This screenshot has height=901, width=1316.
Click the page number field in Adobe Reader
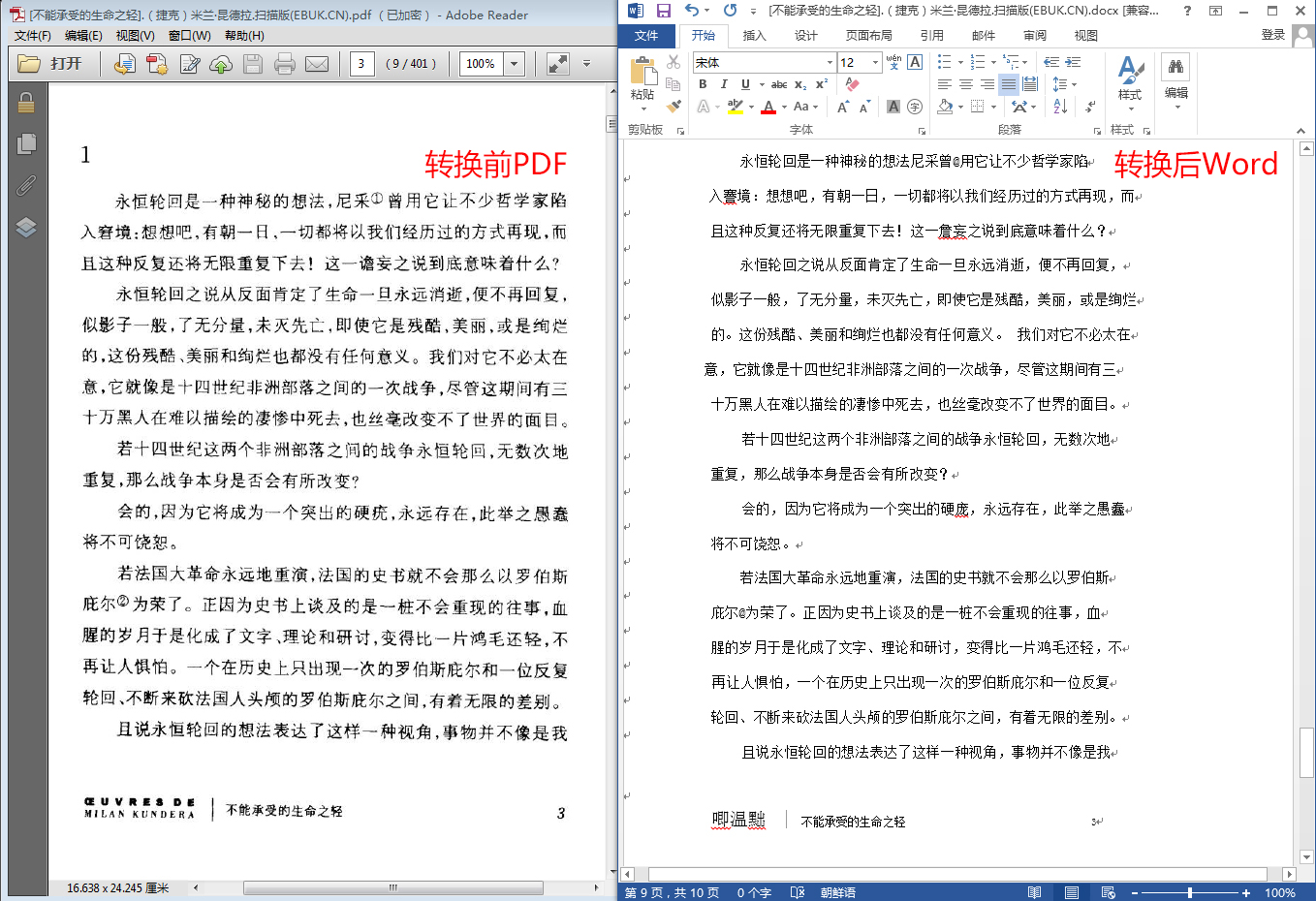coord(361,64)
